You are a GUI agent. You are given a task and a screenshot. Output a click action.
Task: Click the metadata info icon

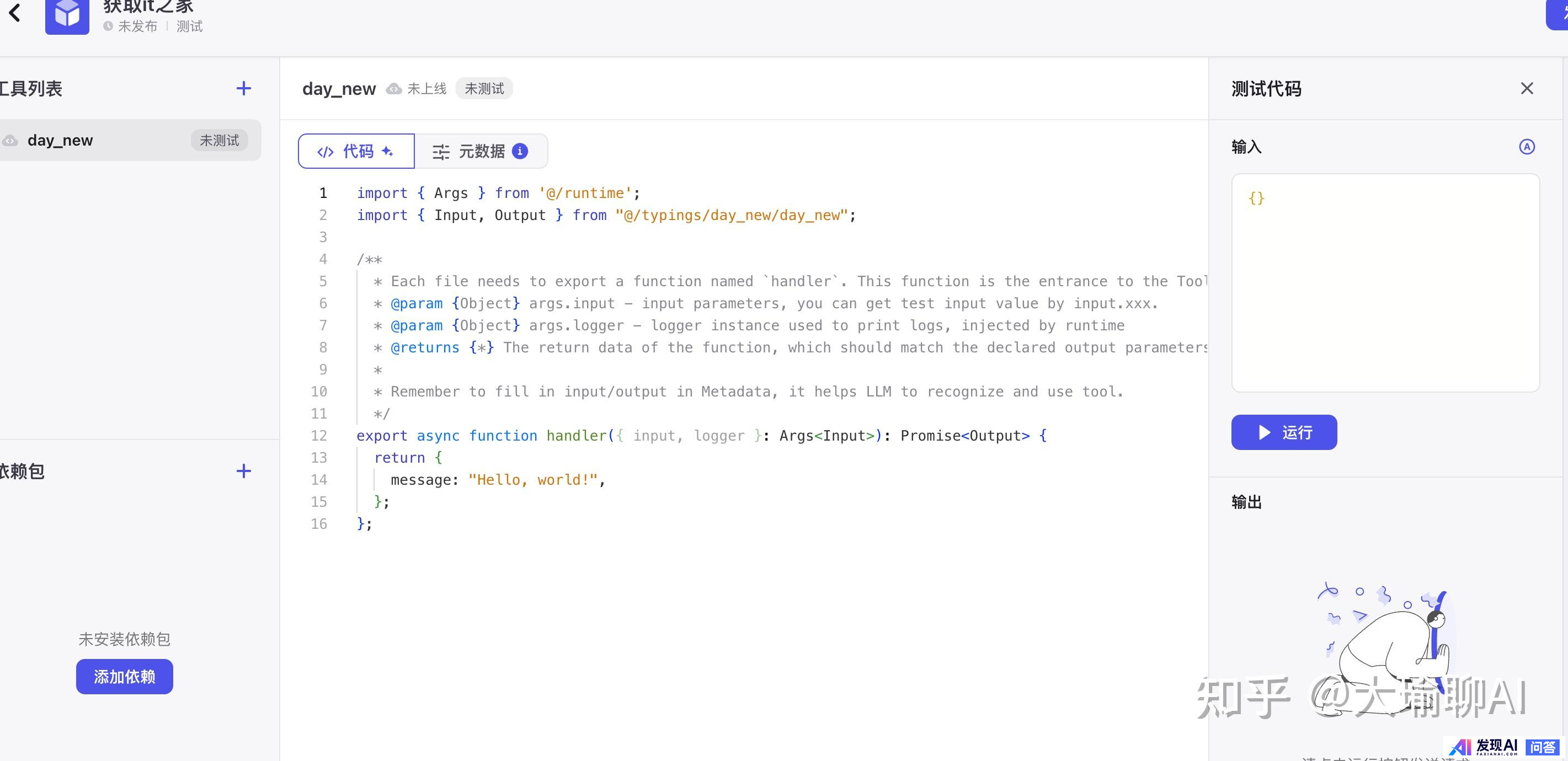click(520, 151)
